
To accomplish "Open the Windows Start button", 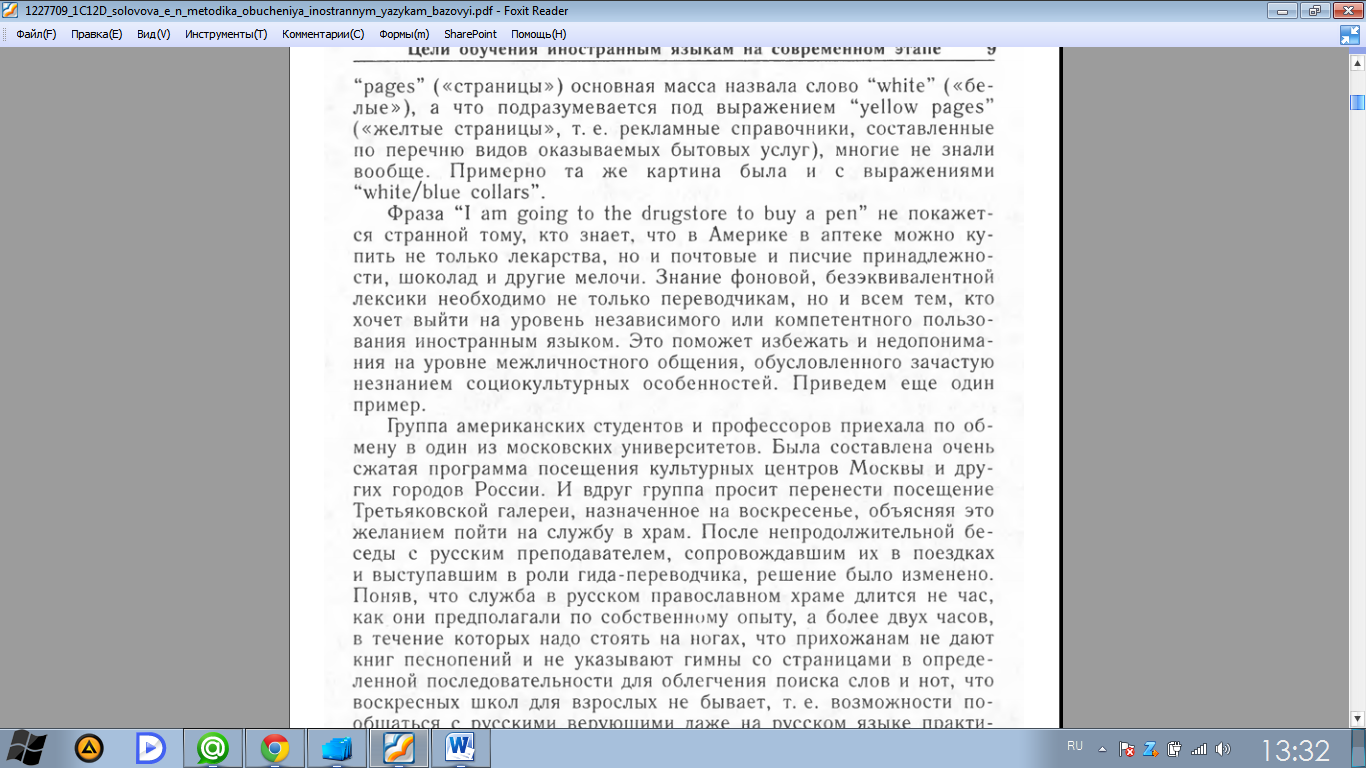I will click(x=27, y=747).
